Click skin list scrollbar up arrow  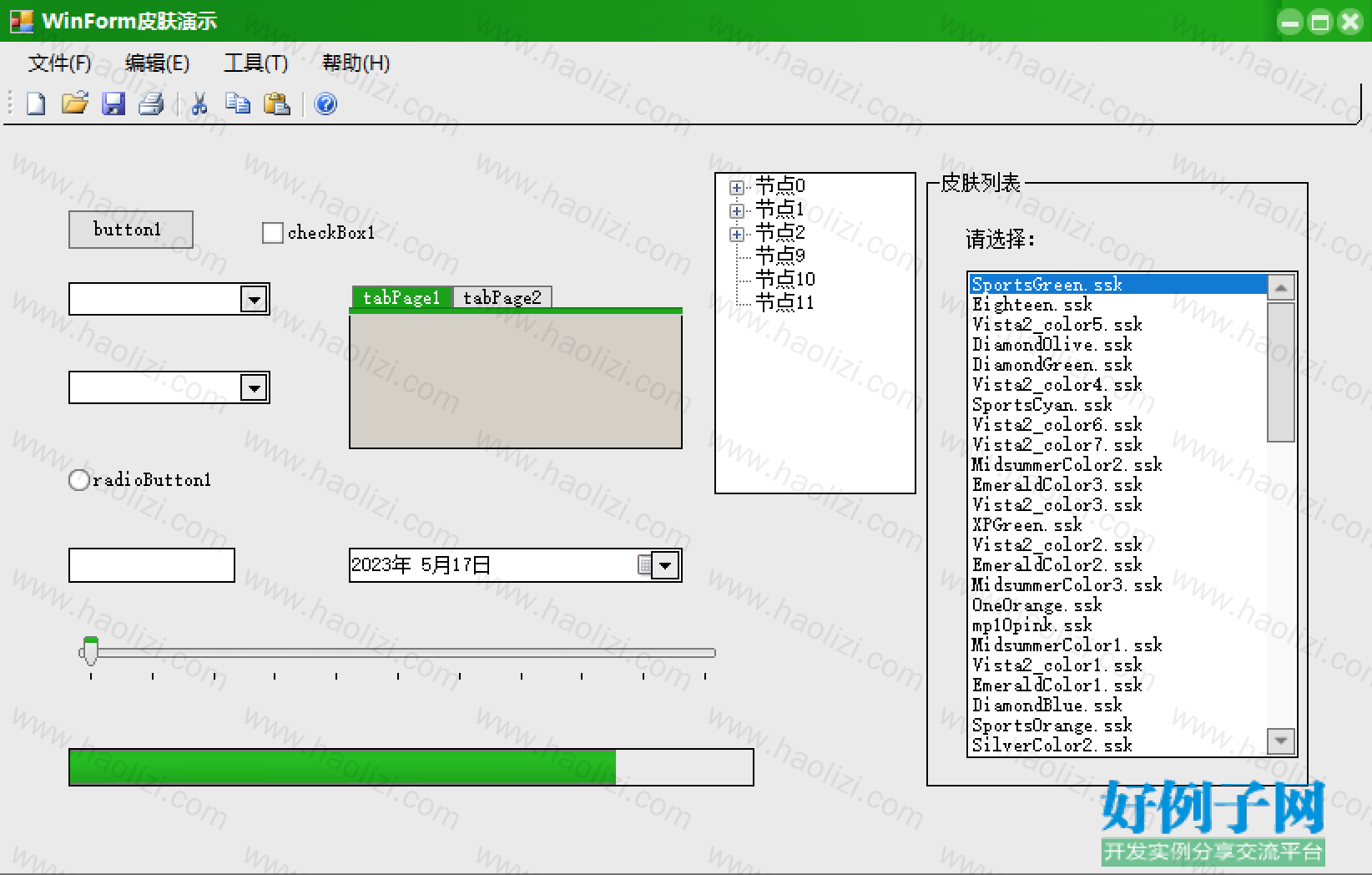pyautogui.click(x=1281, y=287)
